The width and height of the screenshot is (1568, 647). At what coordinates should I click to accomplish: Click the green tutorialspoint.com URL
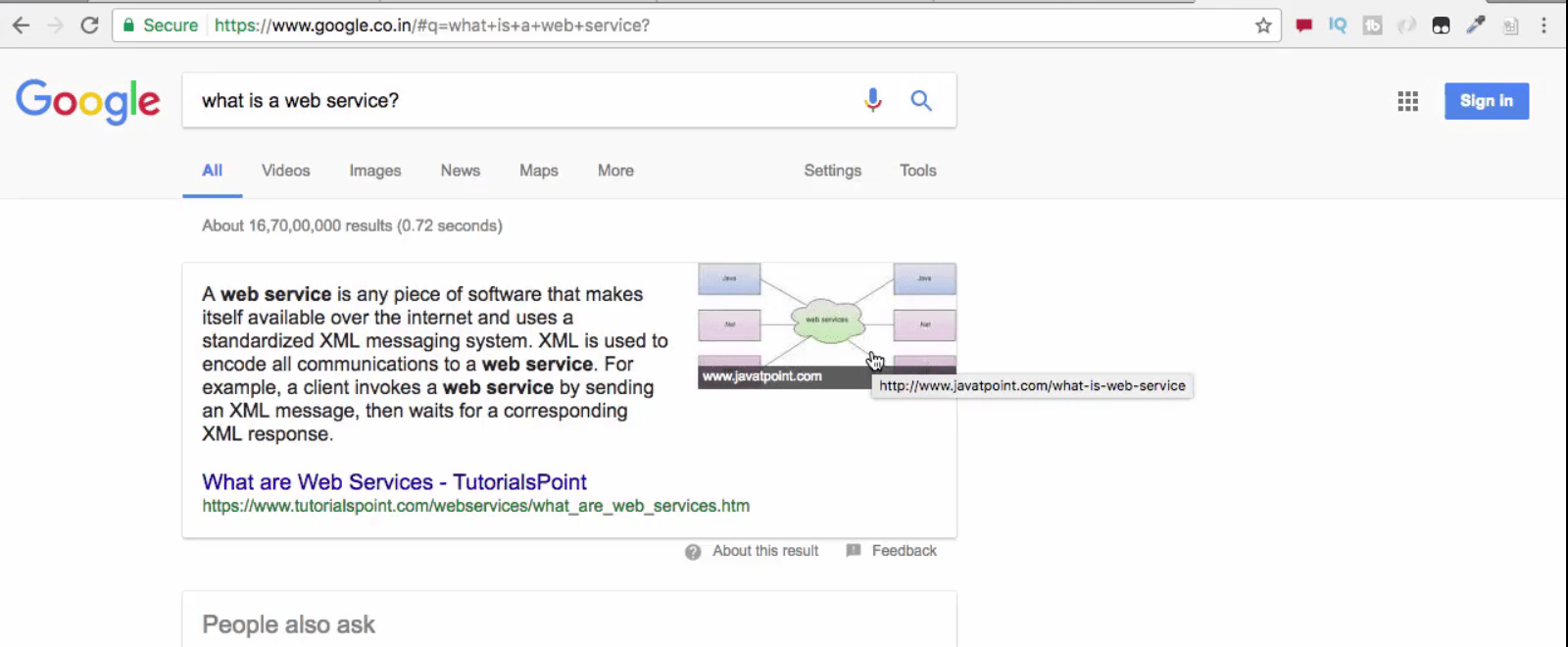tap(475, 506)
